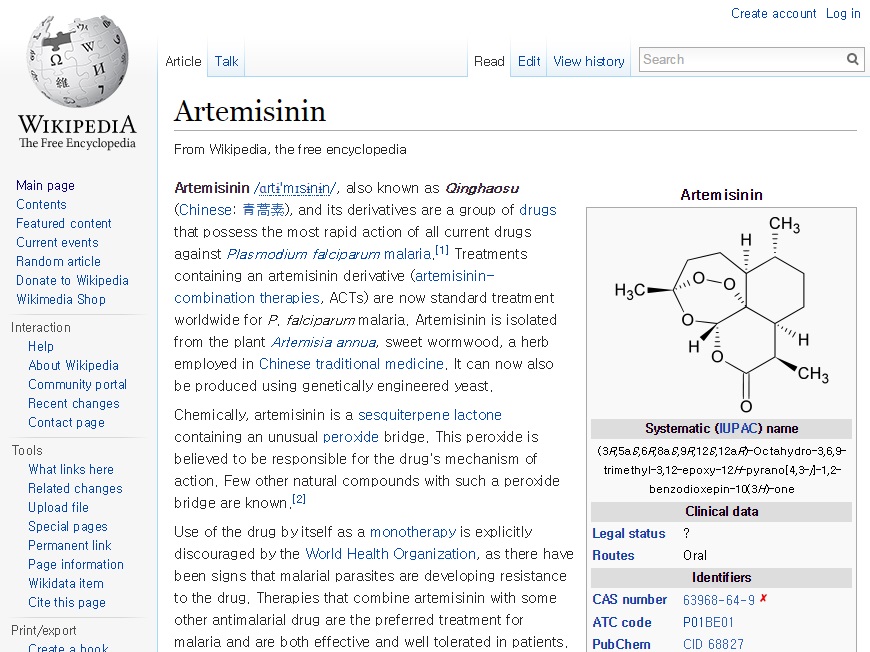The image size is (870, 652).
Task: Go to Main page in sidebar
Action: [45, 185]
